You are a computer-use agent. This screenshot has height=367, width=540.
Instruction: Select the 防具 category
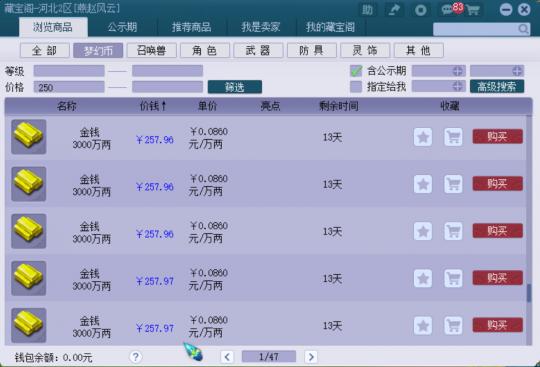point(312,51)
